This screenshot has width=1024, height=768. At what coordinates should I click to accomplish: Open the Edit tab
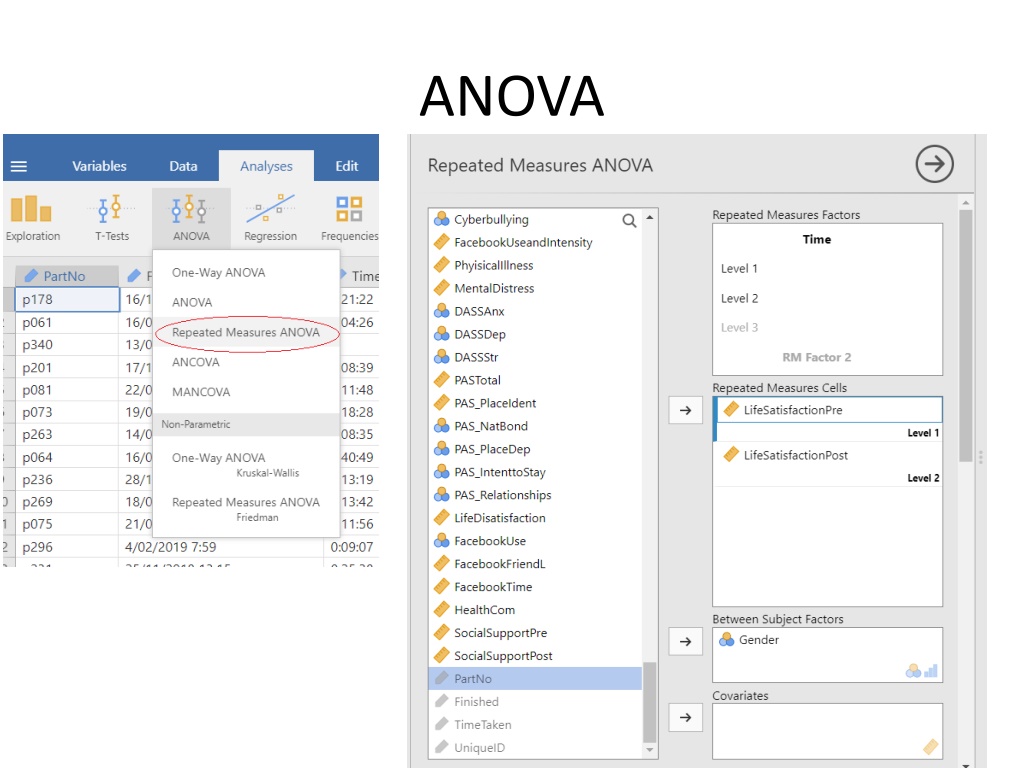(347, 166)
